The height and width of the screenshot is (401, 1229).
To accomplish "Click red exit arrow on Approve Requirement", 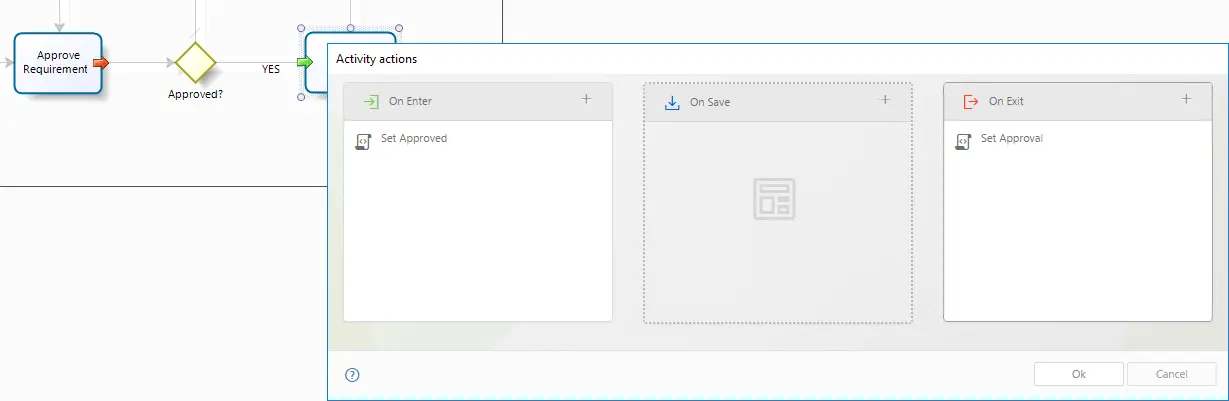I will (x=100, y=63).
